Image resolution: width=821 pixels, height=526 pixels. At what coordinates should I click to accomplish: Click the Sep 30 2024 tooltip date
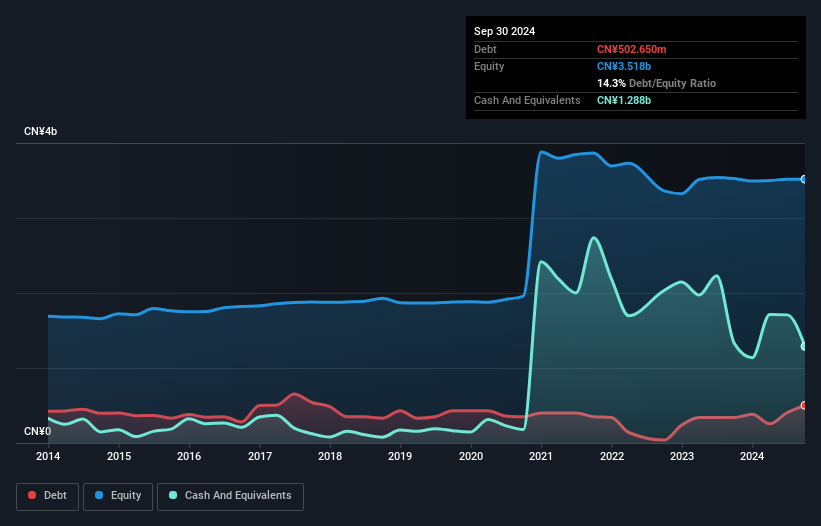504,31
